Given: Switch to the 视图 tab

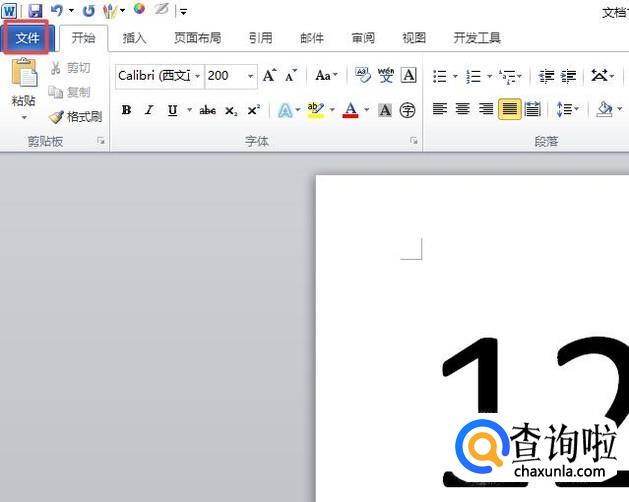Looking at the screenshot, I should (x=414, y=38).
